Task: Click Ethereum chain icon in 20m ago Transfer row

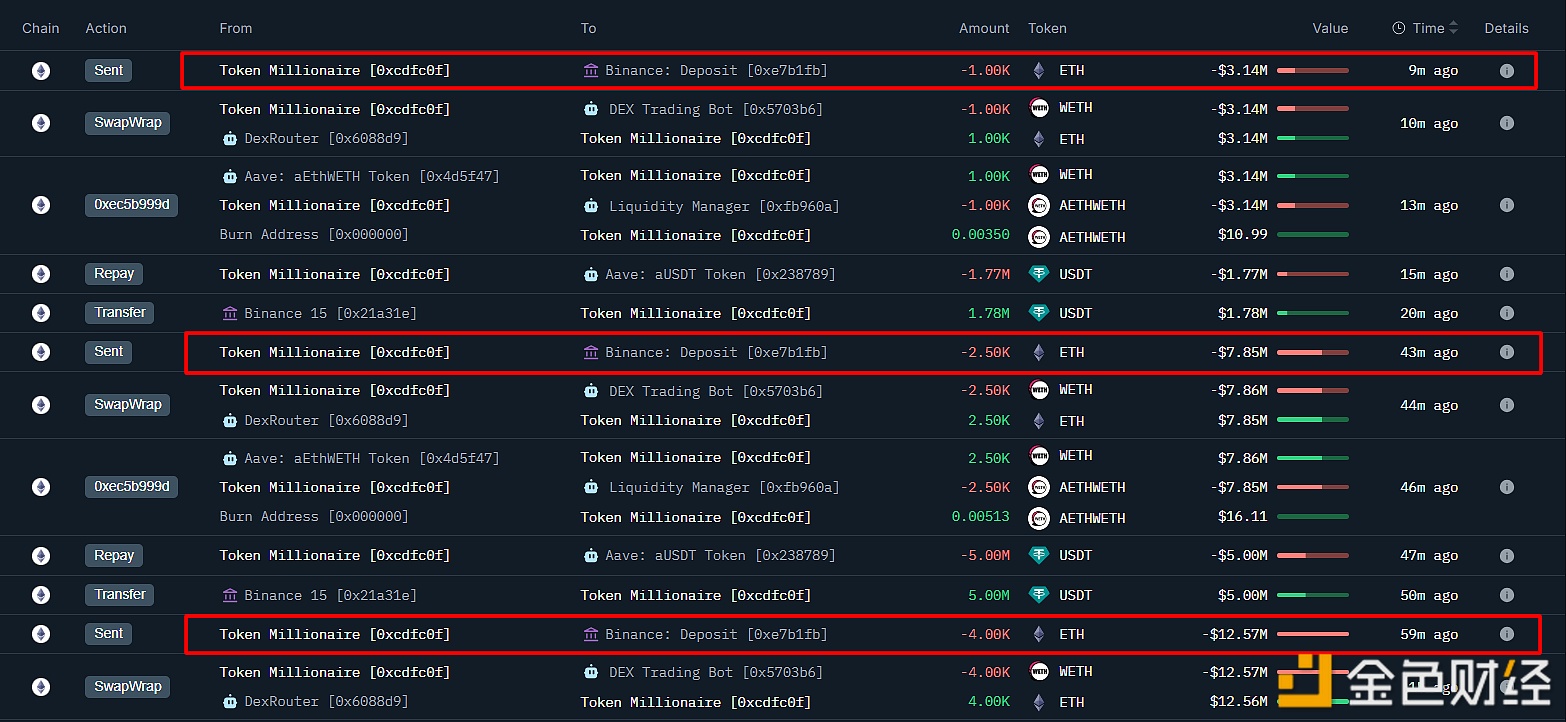Action: tap(41, 313)
